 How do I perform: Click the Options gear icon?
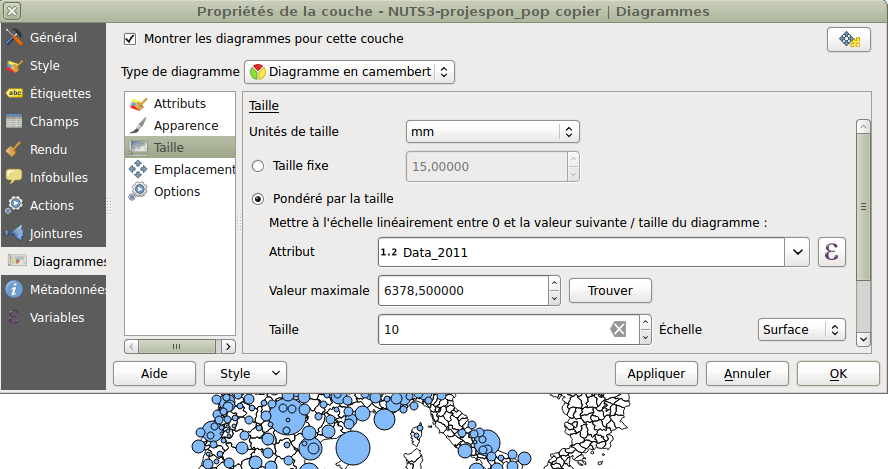(138, 191)
